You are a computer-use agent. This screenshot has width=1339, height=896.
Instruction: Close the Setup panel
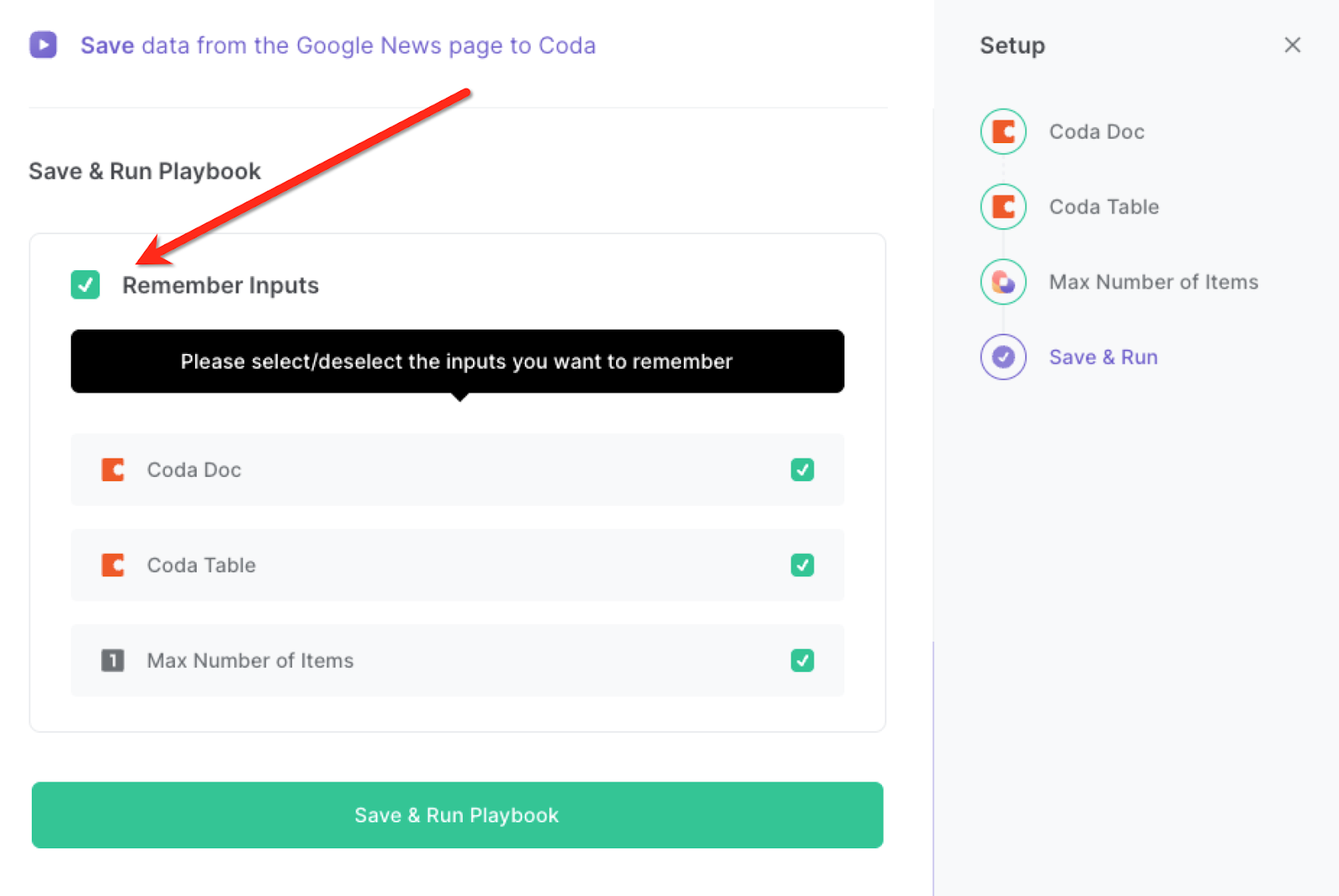coord(1293,45)
